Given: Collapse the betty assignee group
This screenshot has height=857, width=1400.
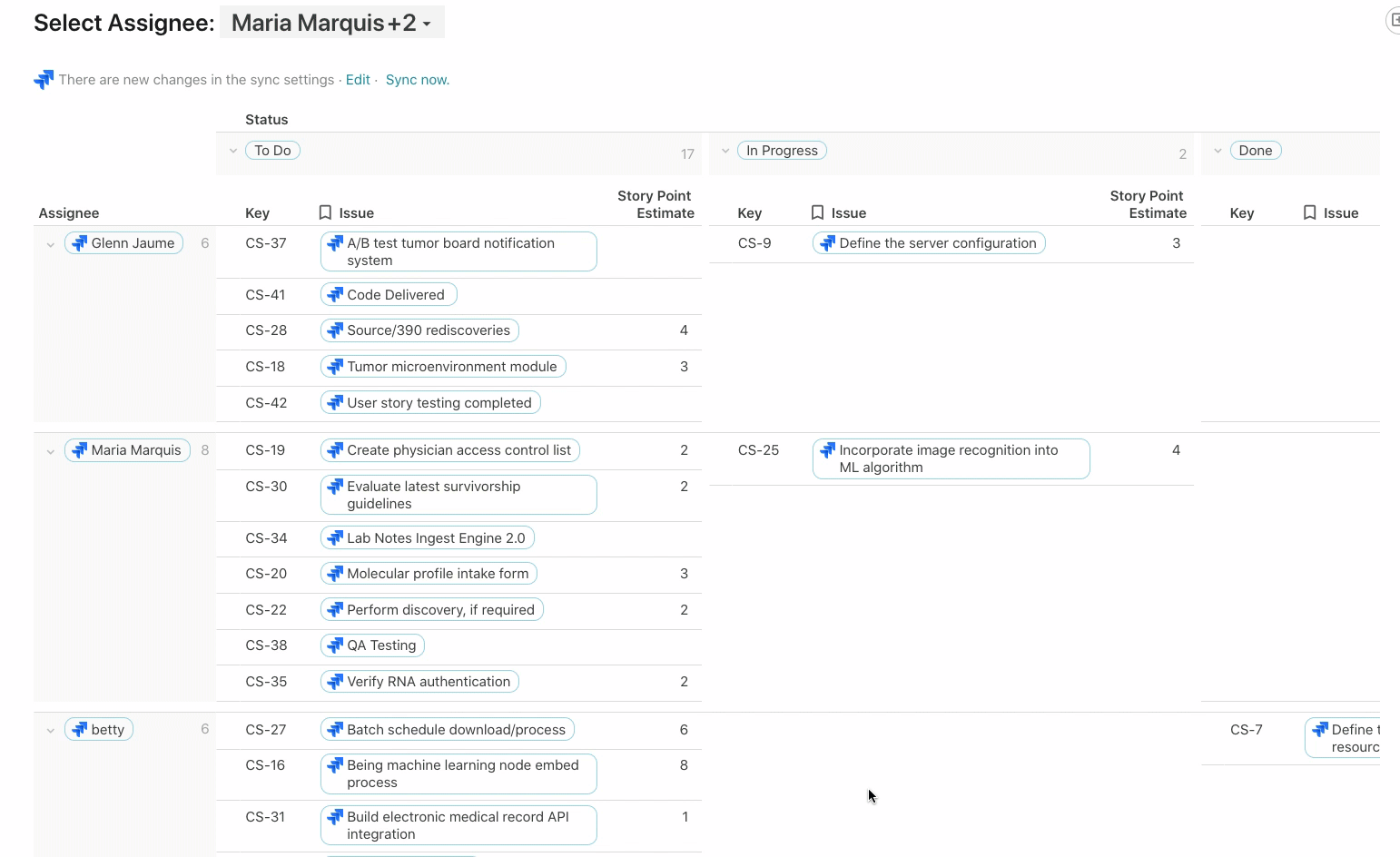Looking at the screenshot, I should [x=51, y=731].
